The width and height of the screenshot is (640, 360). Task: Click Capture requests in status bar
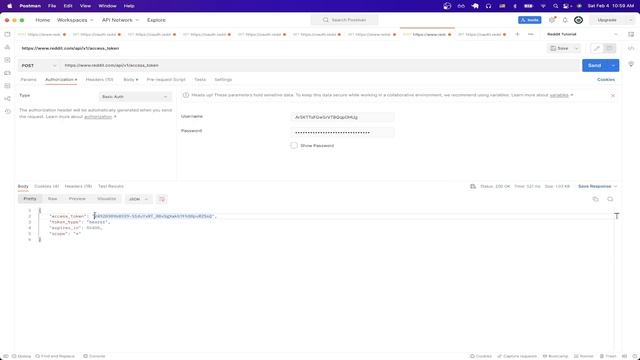517,356
